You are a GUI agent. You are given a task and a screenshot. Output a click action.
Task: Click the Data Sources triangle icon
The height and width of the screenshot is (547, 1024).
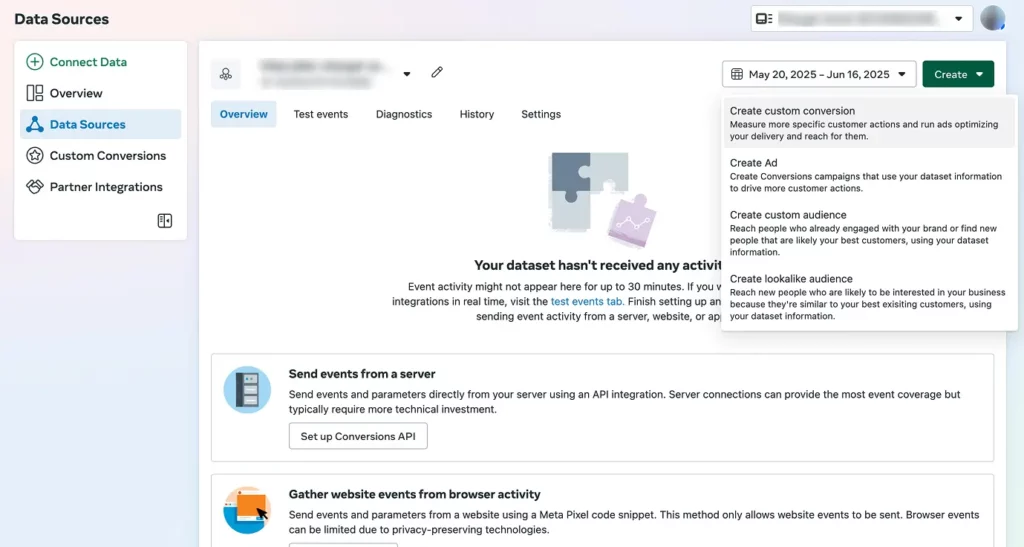pyautogui.click(x=35, y=125)
